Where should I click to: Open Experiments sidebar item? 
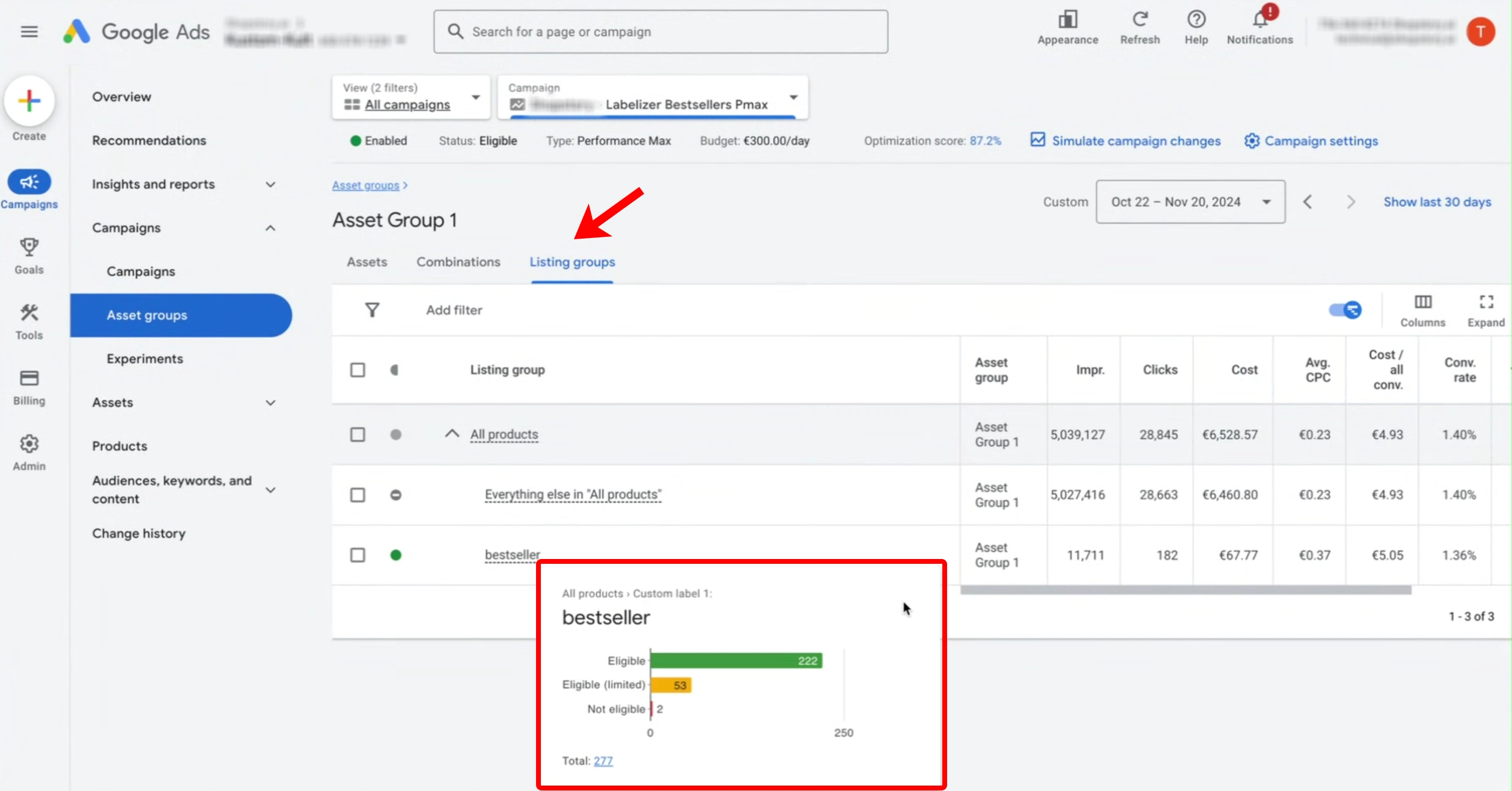[145, 359]
